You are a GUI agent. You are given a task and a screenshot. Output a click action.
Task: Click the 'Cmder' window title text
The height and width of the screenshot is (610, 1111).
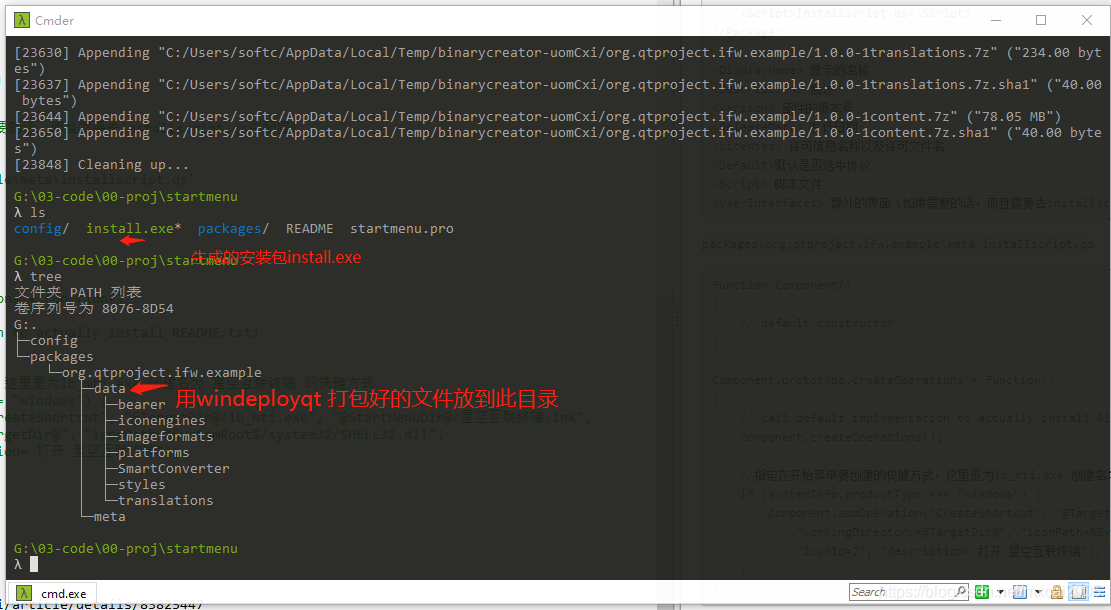[55, 21]
